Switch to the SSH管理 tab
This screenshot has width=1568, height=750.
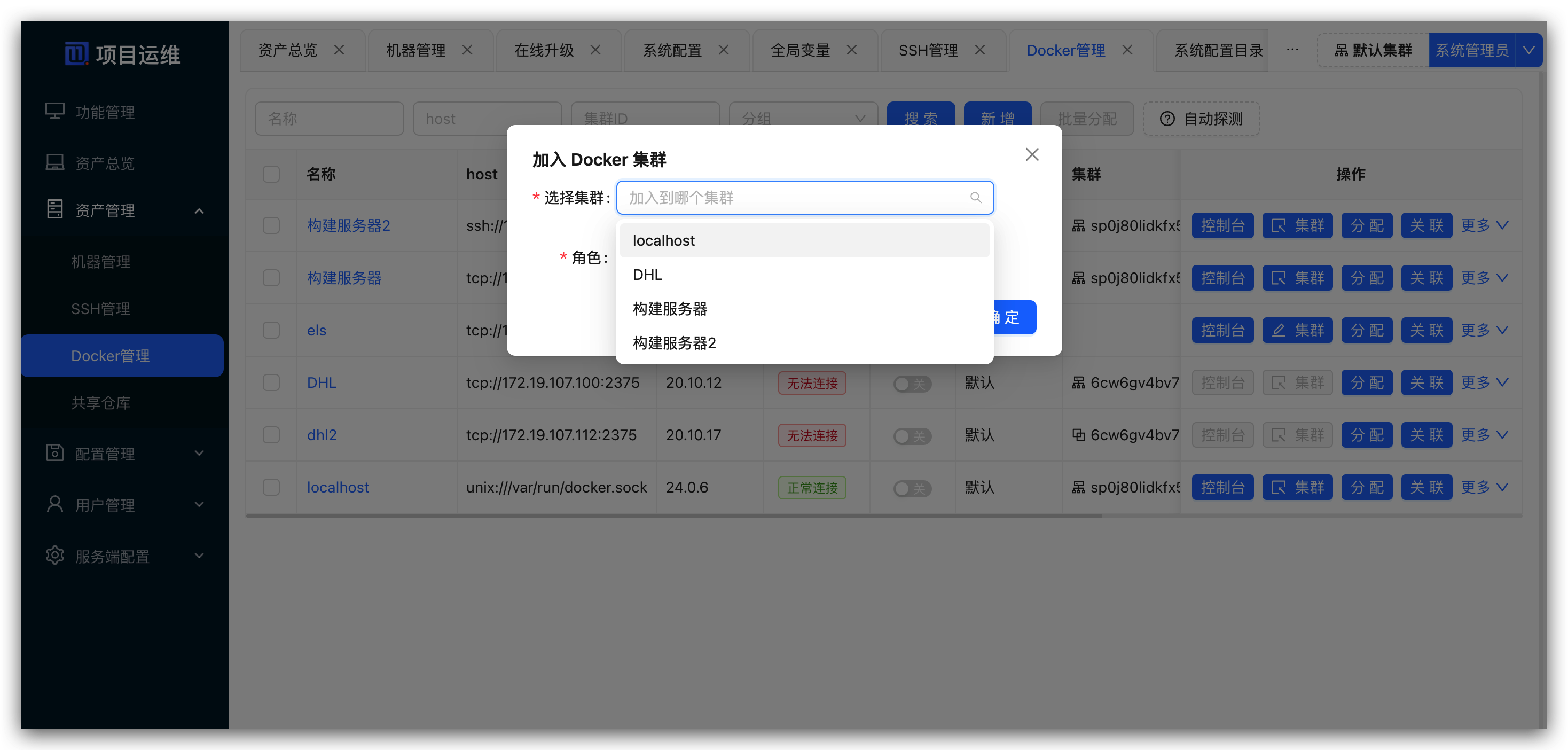click(x=928, y=50)
